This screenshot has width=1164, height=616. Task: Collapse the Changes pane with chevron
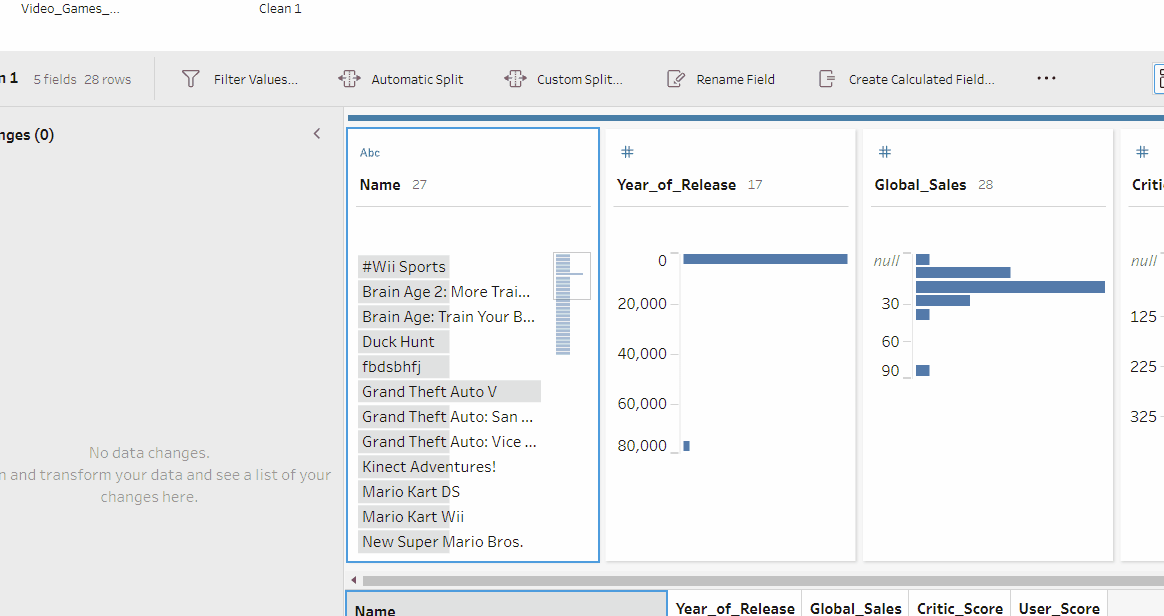pyautogui.click(x=317, y=134)
